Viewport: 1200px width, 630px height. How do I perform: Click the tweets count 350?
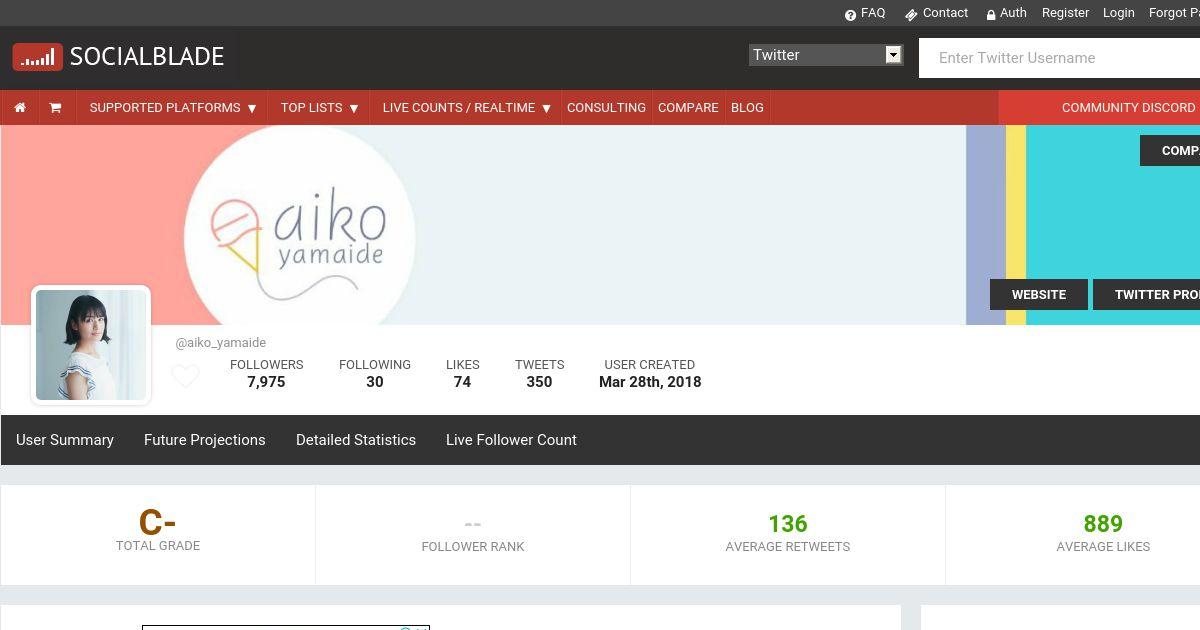tap(539, 382)
